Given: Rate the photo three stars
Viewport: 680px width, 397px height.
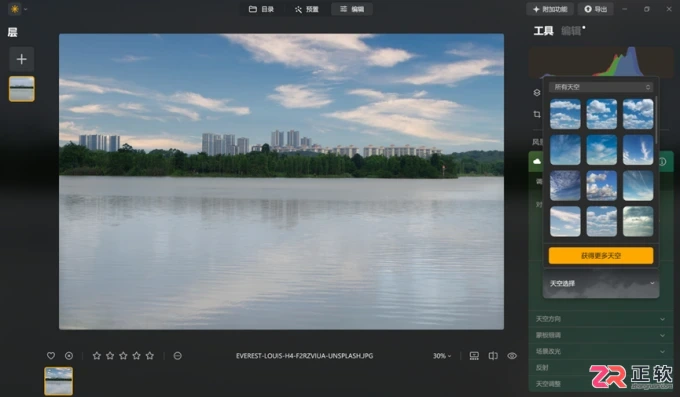Looking at the screenshot, I should click(123, 356).
